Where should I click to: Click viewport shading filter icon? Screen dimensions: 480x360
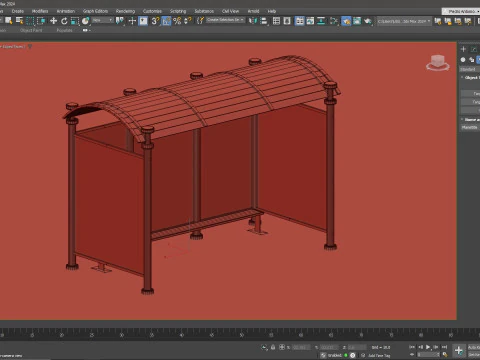pyautogui.click(x=30, y=46)
